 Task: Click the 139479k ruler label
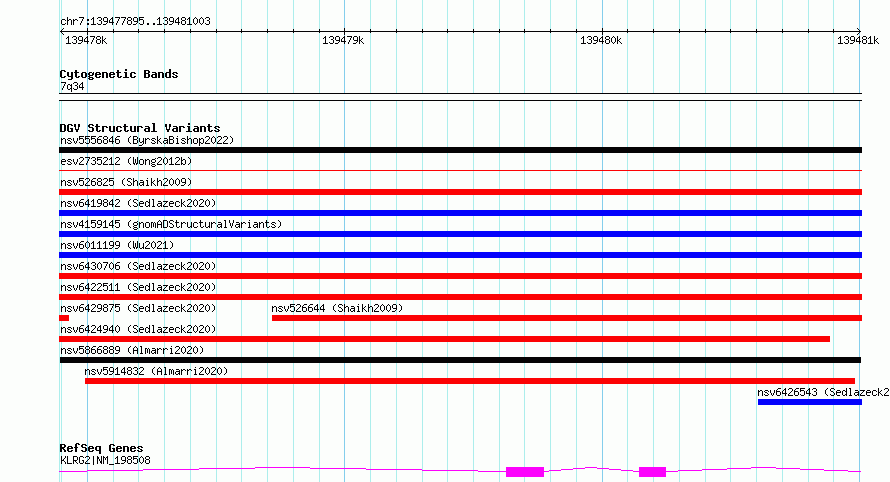(343, 40)
